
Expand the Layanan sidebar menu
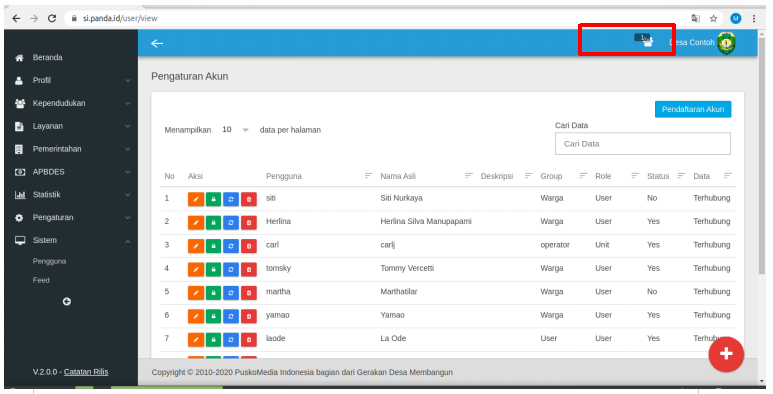point(72,126)
